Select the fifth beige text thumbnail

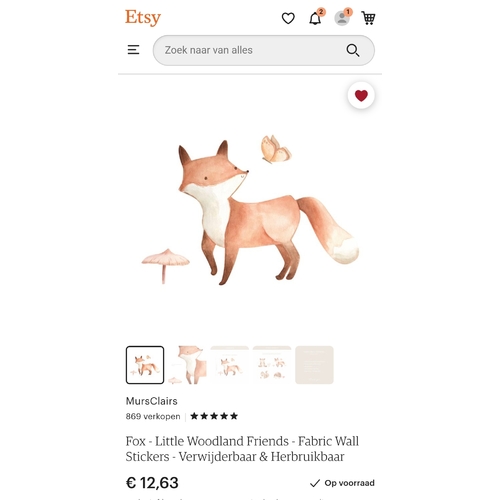coord(314,365)
